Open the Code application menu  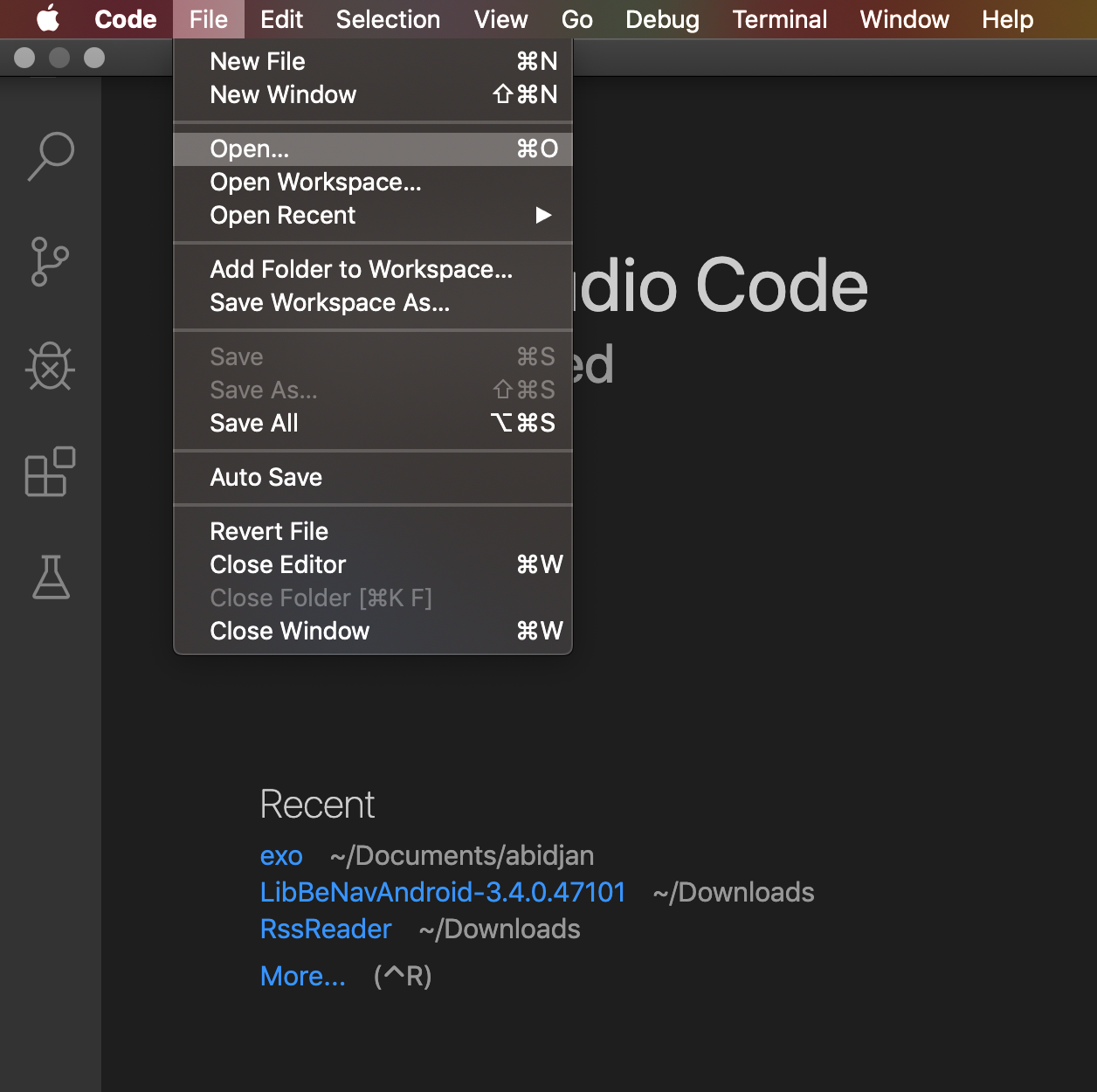(126, 19)
